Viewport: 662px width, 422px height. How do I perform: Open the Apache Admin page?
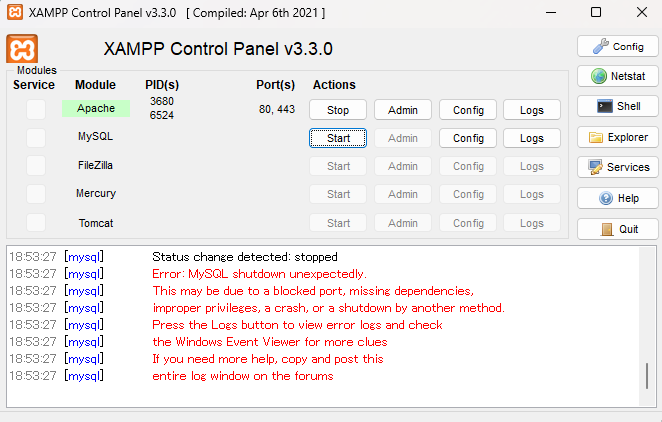click(403, 109)
